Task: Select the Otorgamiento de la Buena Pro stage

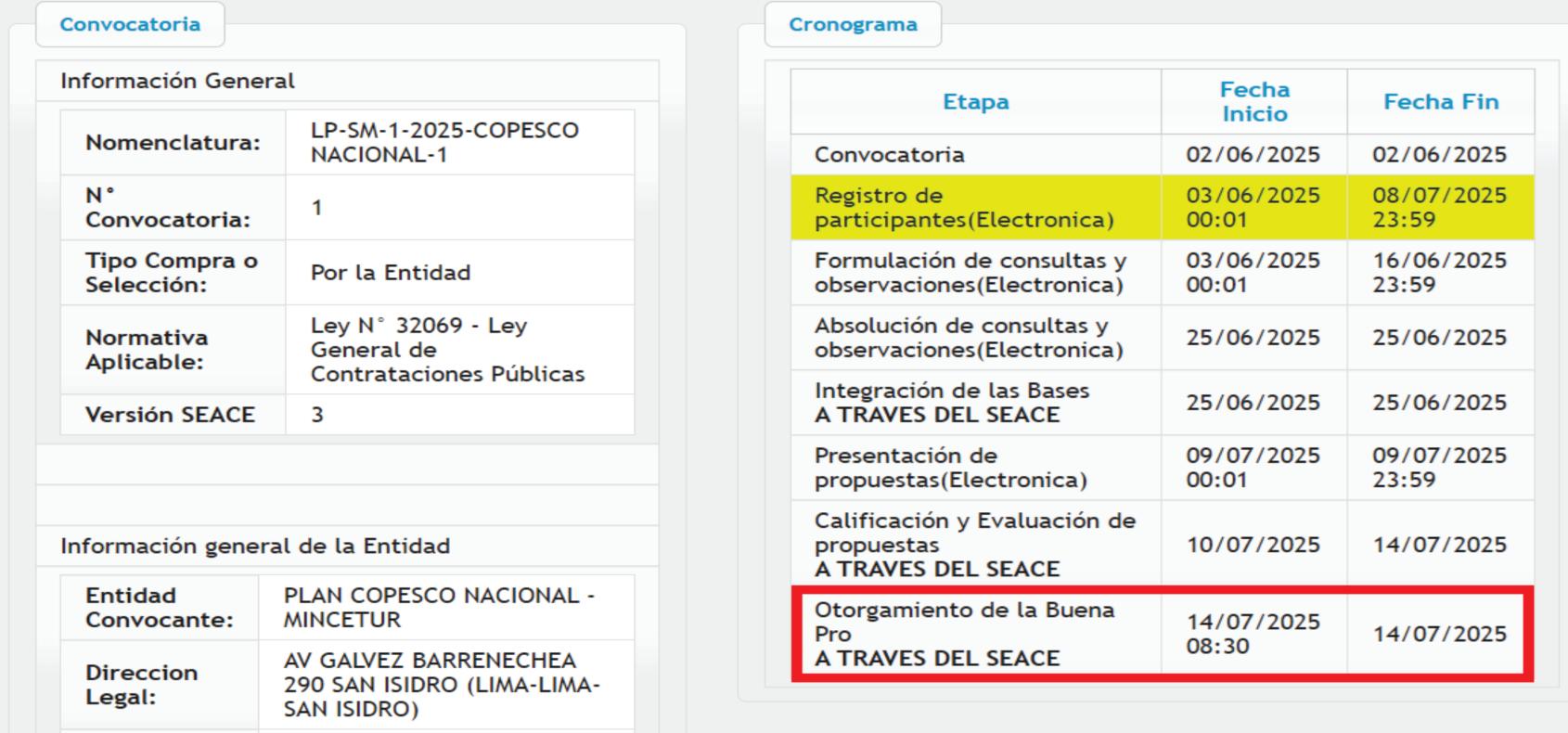Action: click(x=964, y=634)
